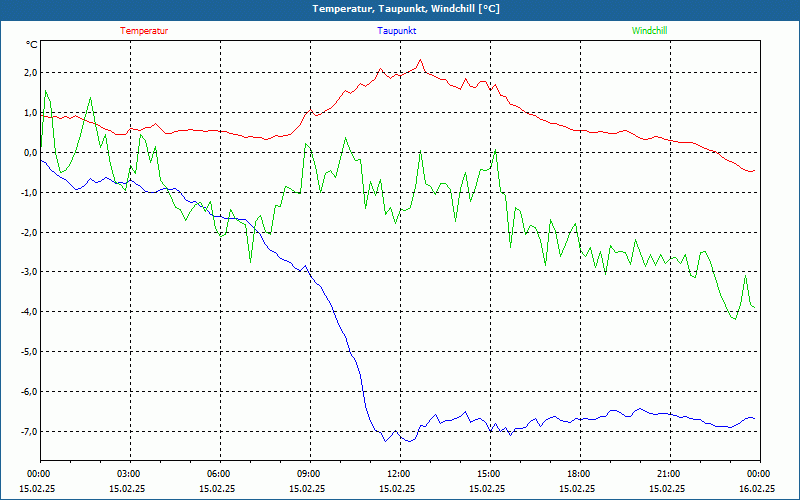Screen dimensions: 800x500
Task: Click the -3,0 y-axis value
Action: tap(30, 272)
